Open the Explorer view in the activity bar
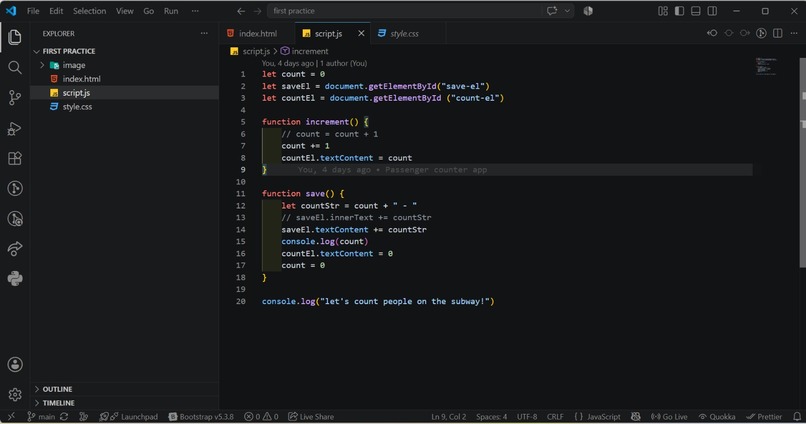This screenshot has width=806, height=424. click(15, 37)
